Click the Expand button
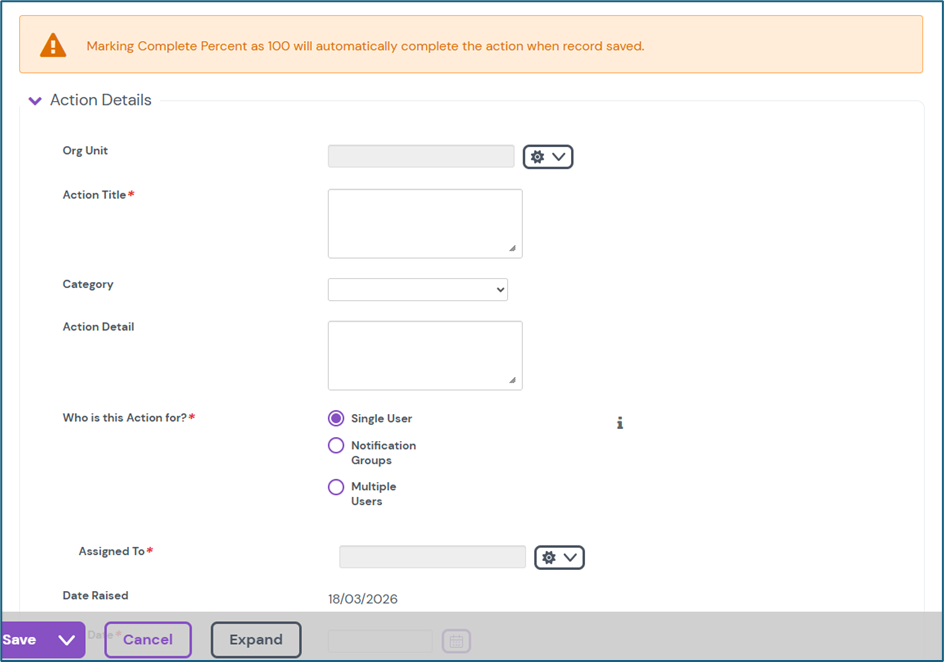944x662 pixels. point(256,640)
